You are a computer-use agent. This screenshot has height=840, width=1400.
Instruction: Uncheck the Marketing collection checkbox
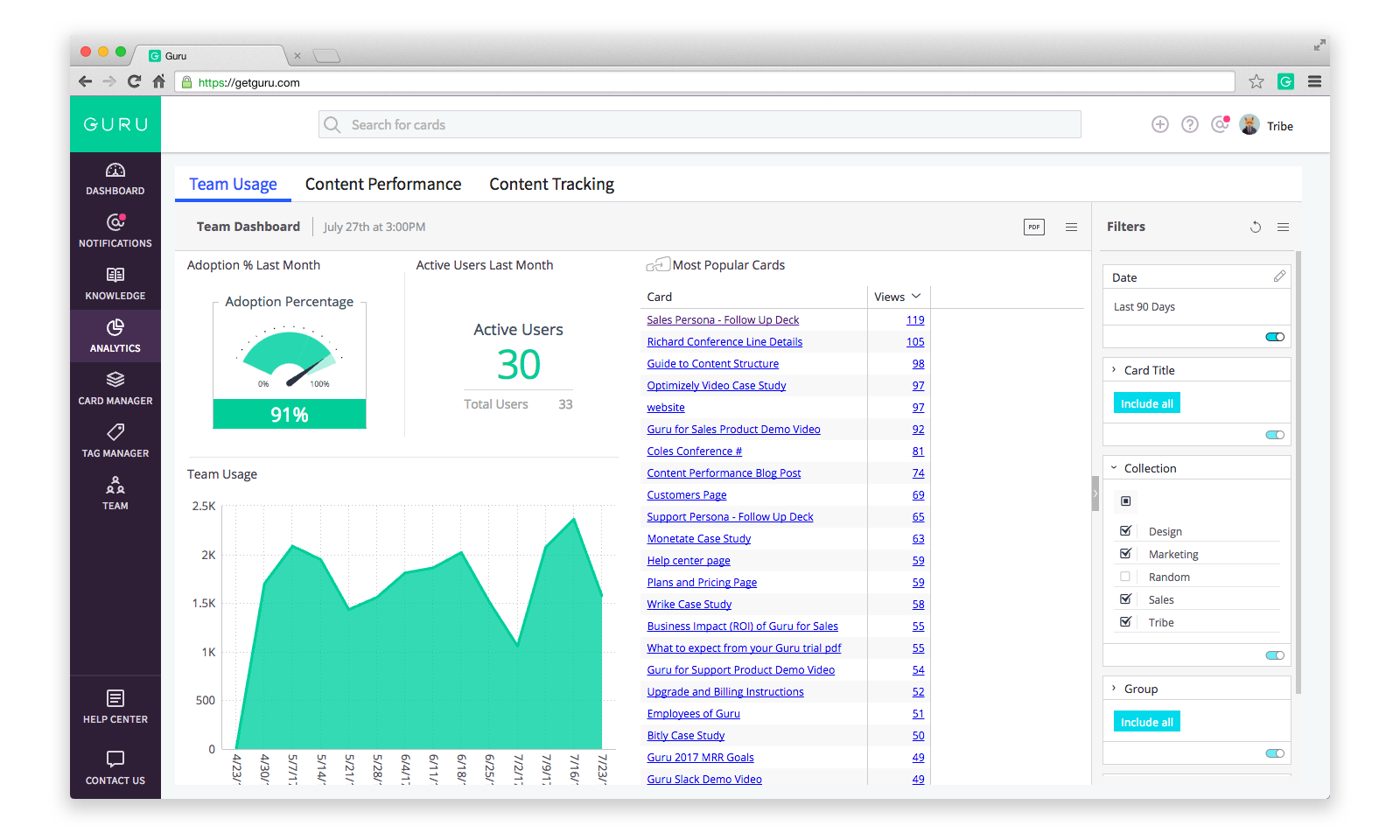point(1126,554)
